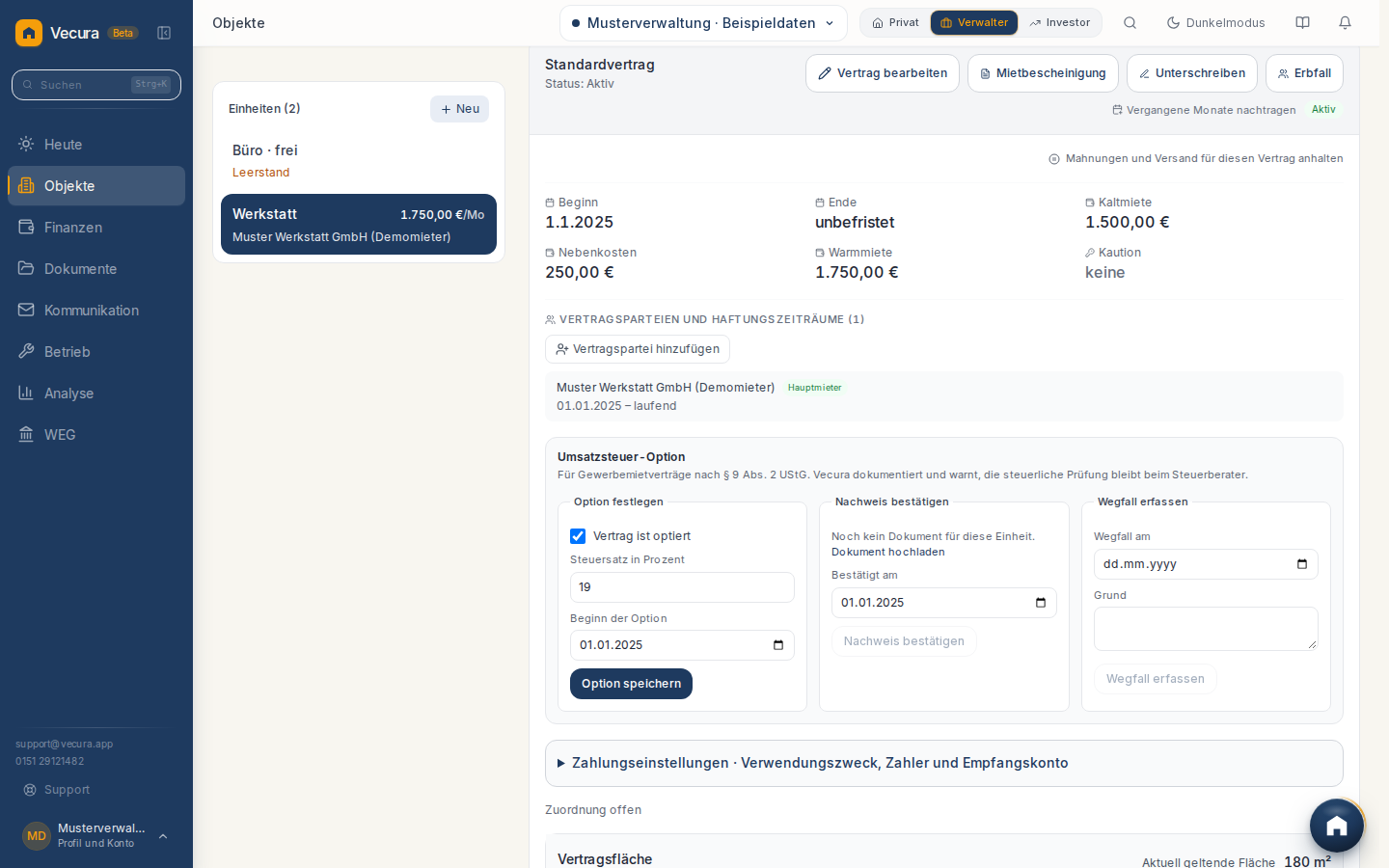Click the Leerstand label

tap(260, 173)
